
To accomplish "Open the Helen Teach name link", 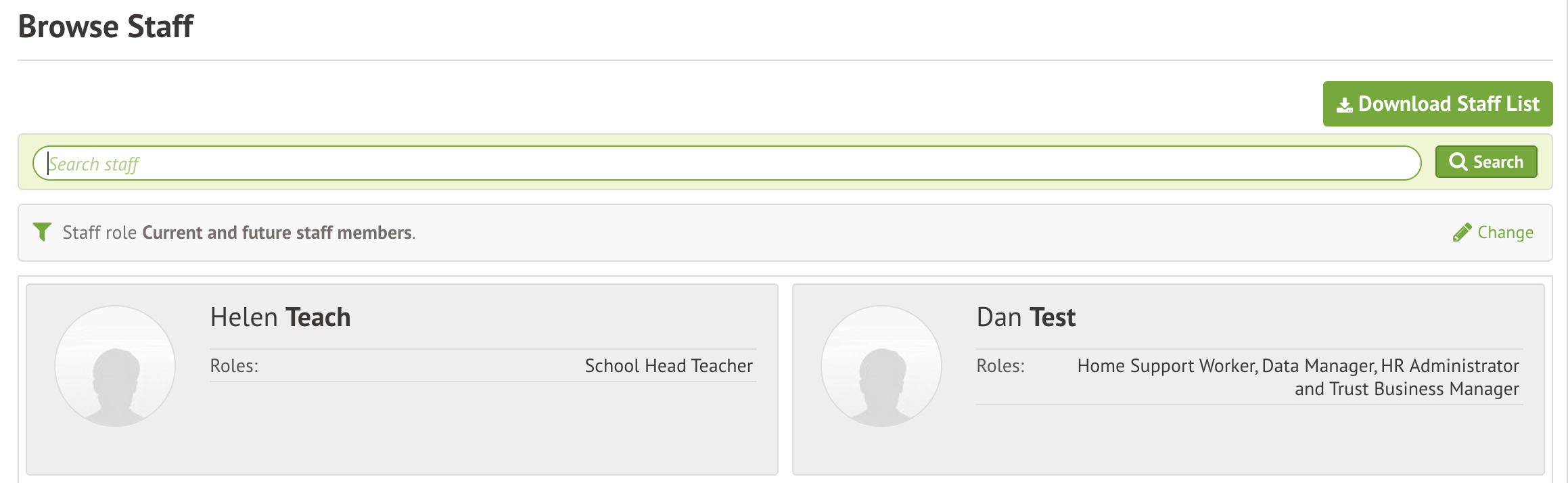I will [x=280, y=317].
